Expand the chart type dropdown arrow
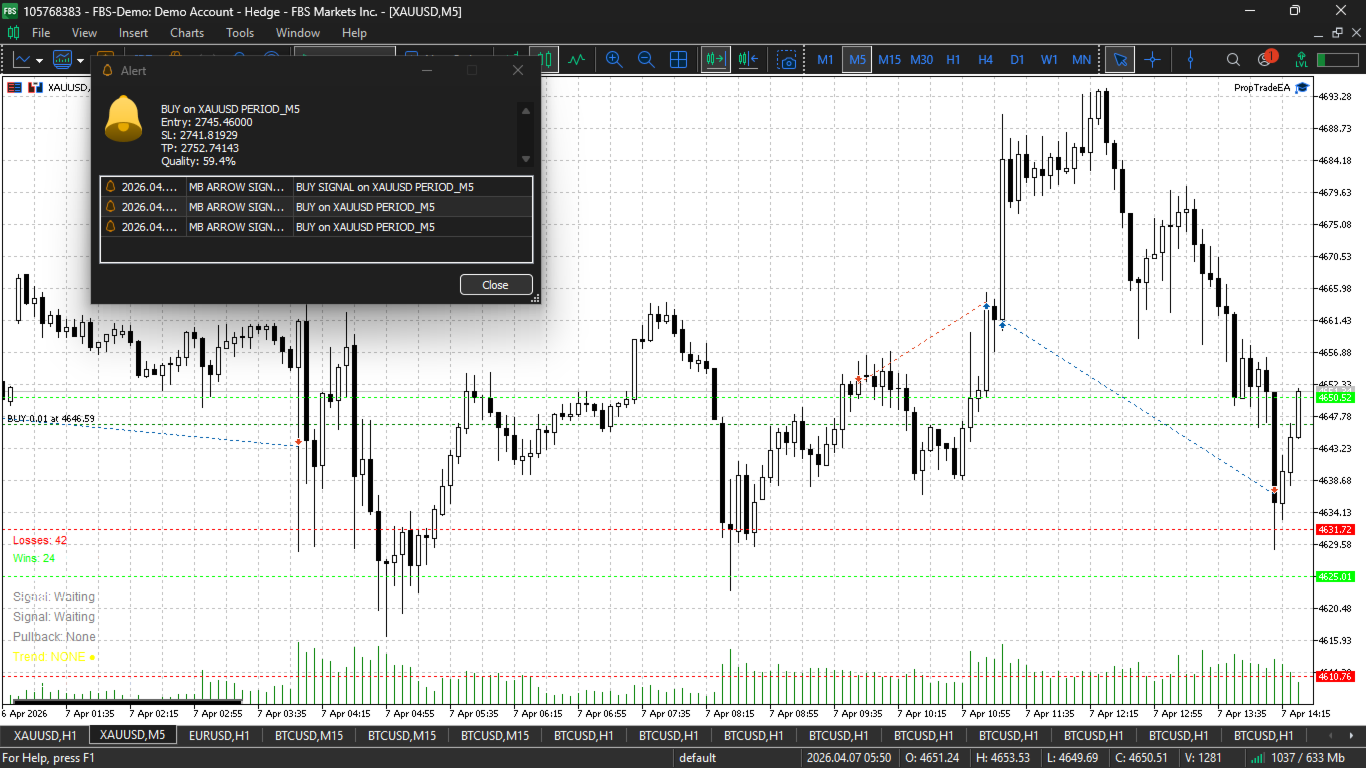 [40, 60]
